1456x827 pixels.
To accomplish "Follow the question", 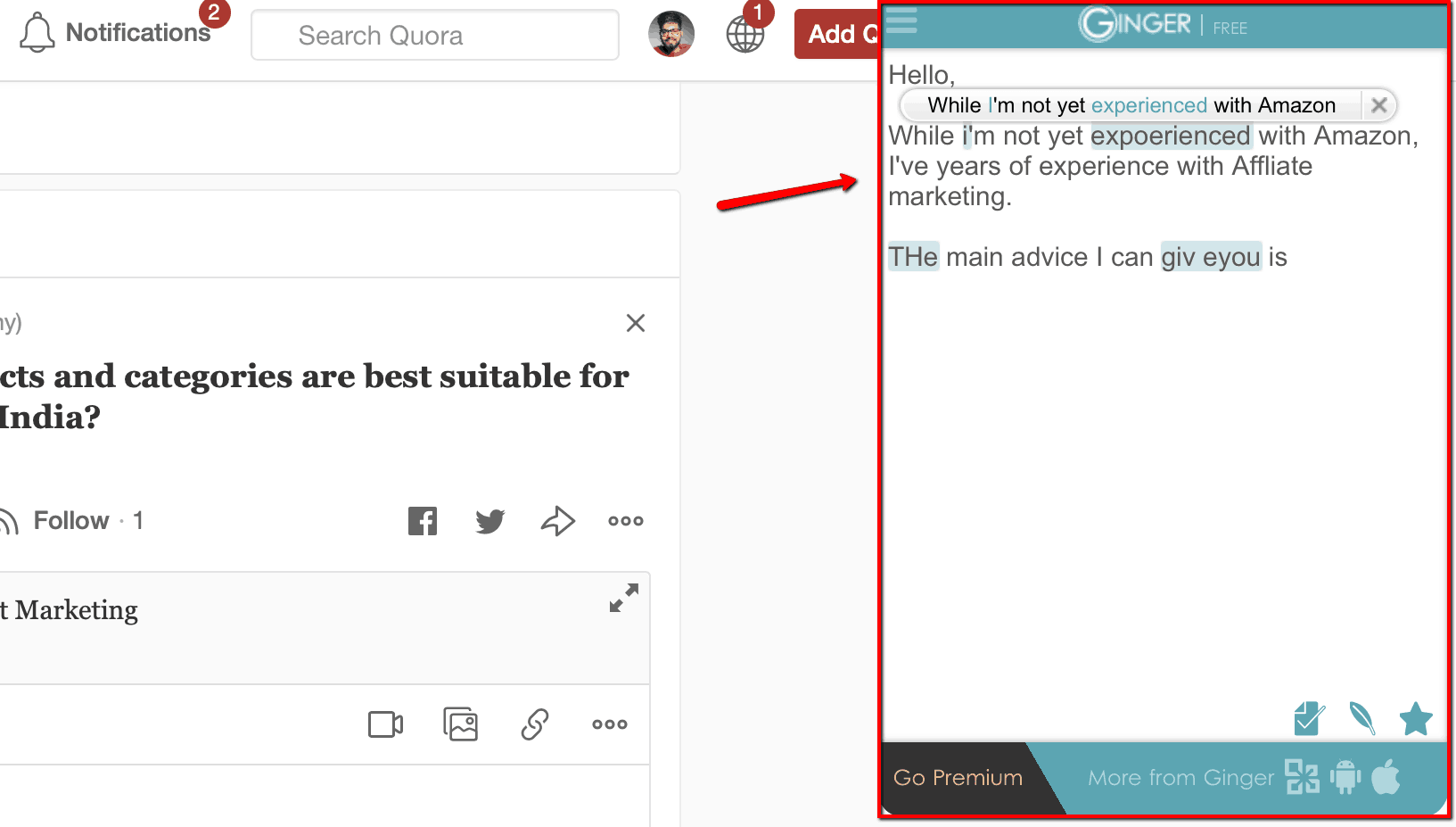I will click(70, 520).
